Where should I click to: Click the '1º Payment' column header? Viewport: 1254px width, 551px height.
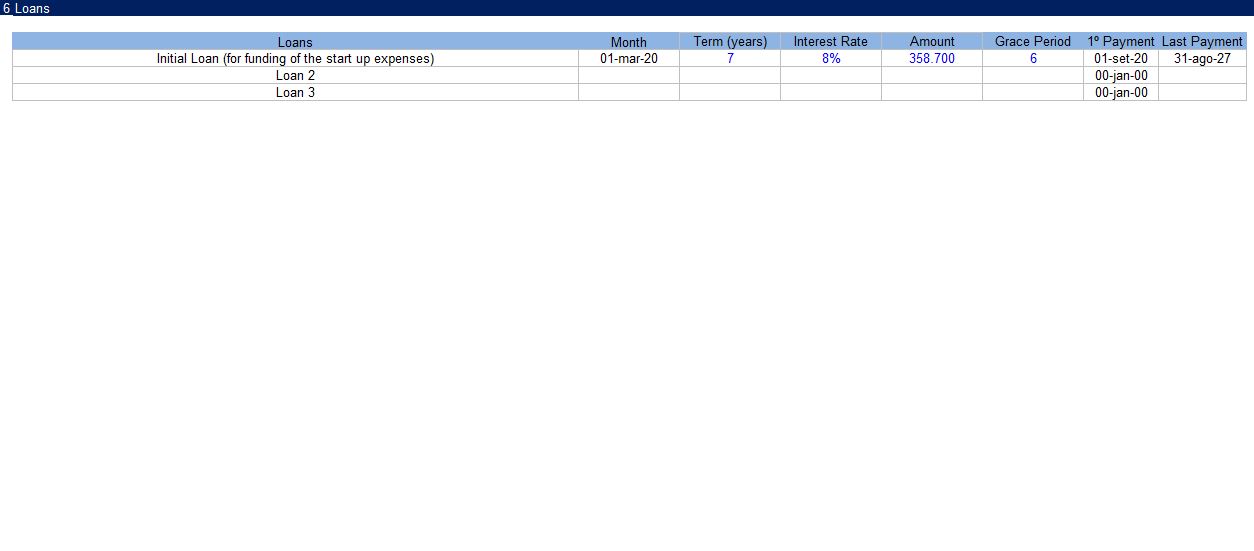click(1121, 42)
